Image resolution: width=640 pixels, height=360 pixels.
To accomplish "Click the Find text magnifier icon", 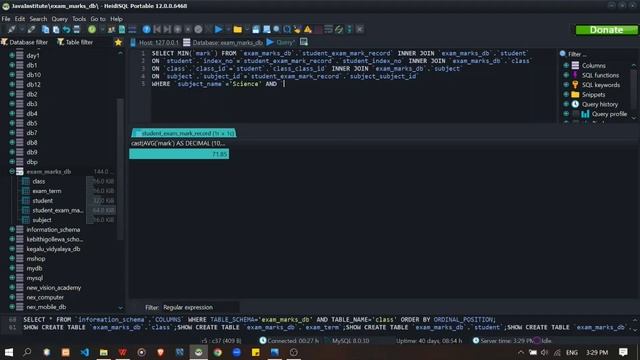I will (277, 29).
